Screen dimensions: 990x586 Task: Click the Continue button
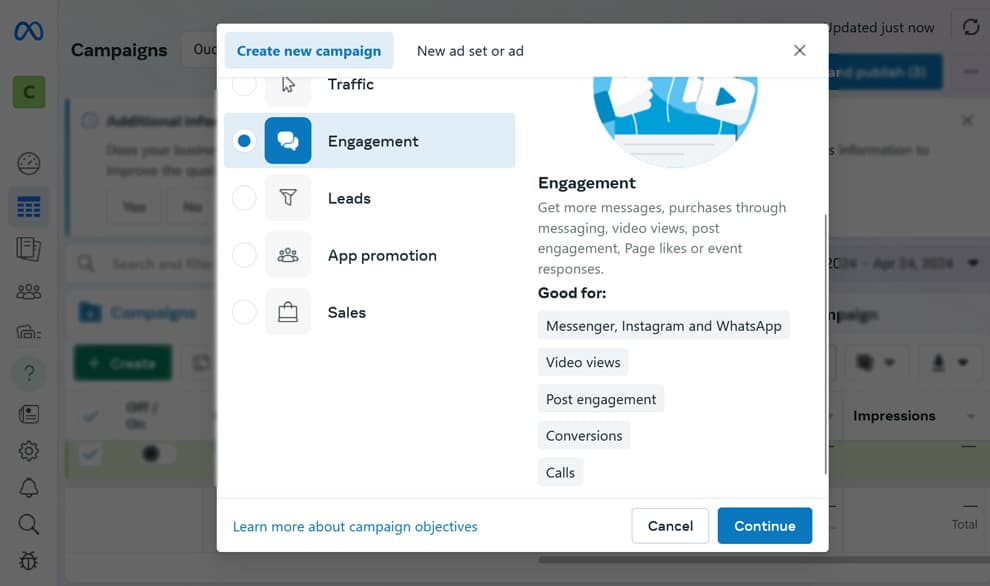[765, 525]
